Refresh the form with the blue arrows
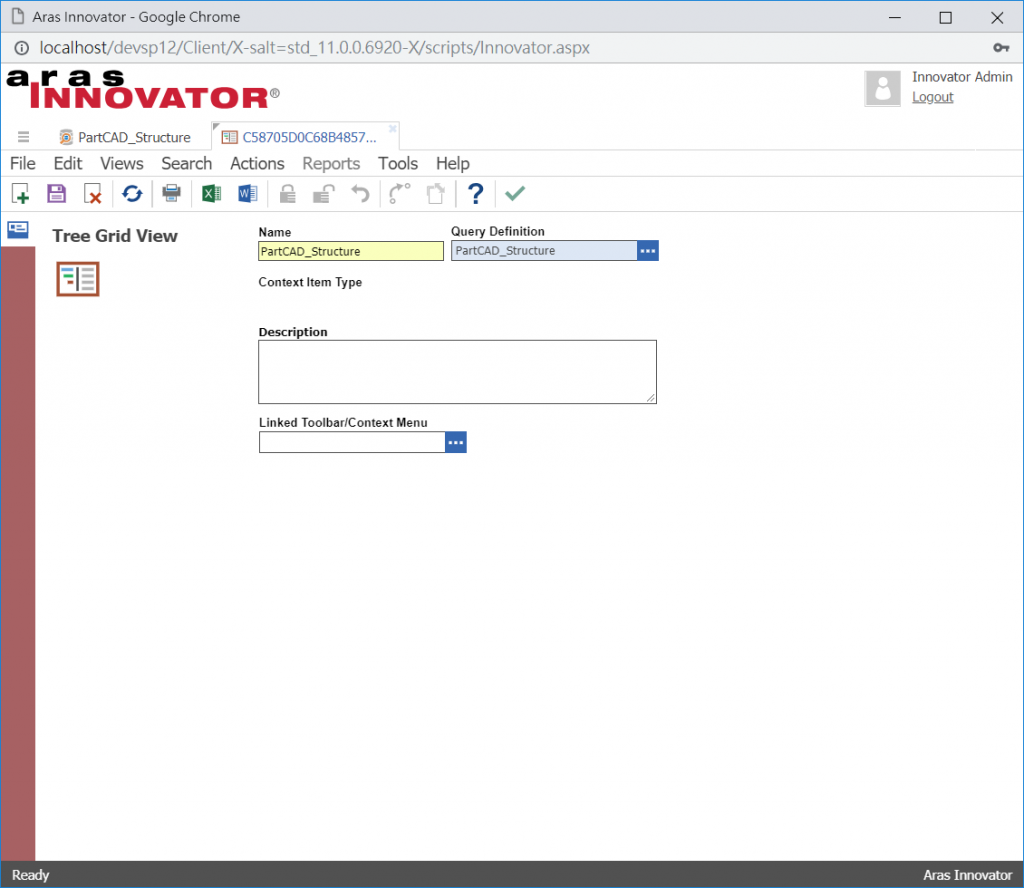This screenshot has width=1024, height=888. click(133, 194)
